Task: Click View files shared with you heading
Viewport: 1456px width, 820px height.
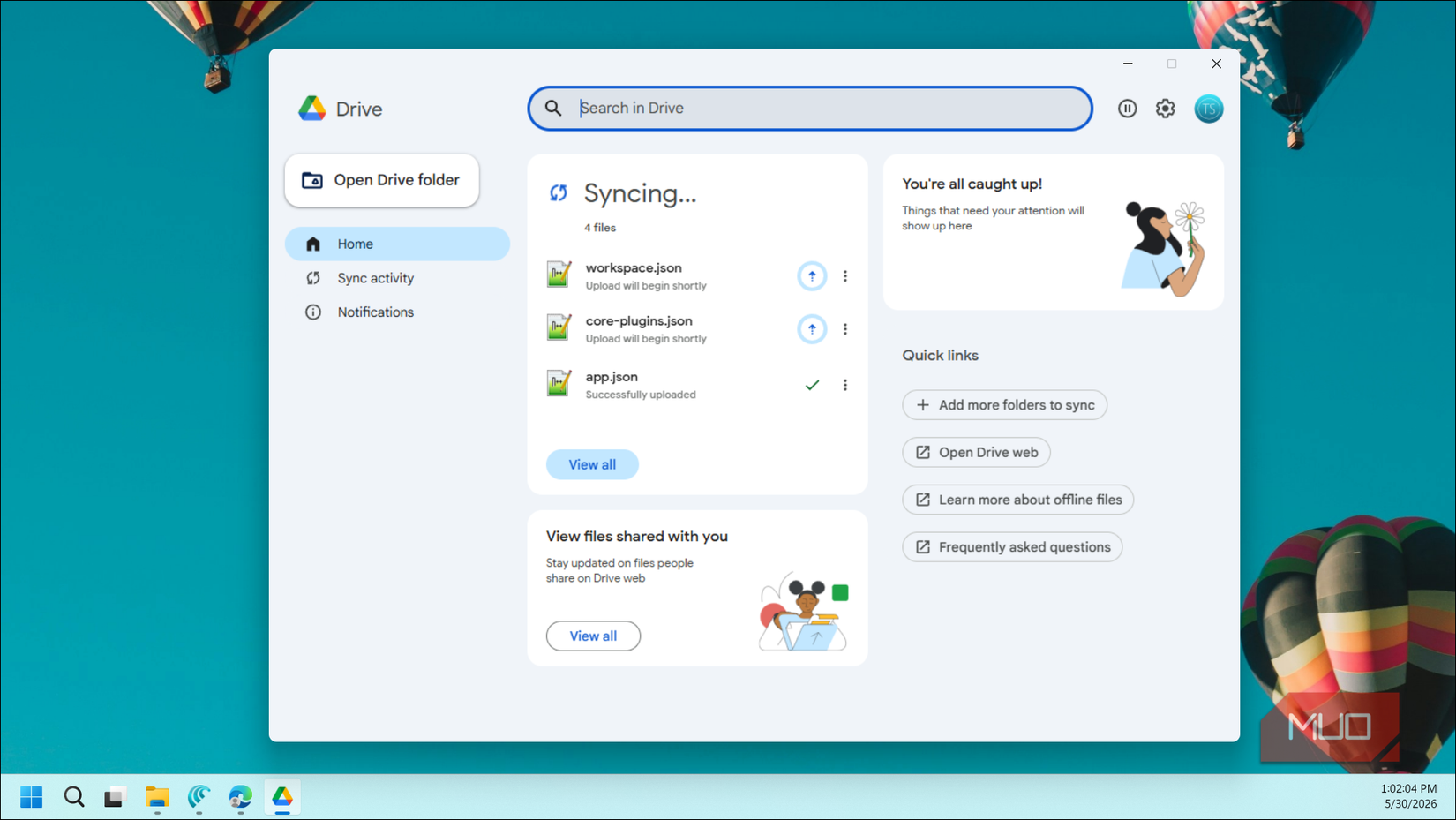Action: coord(637,536)
